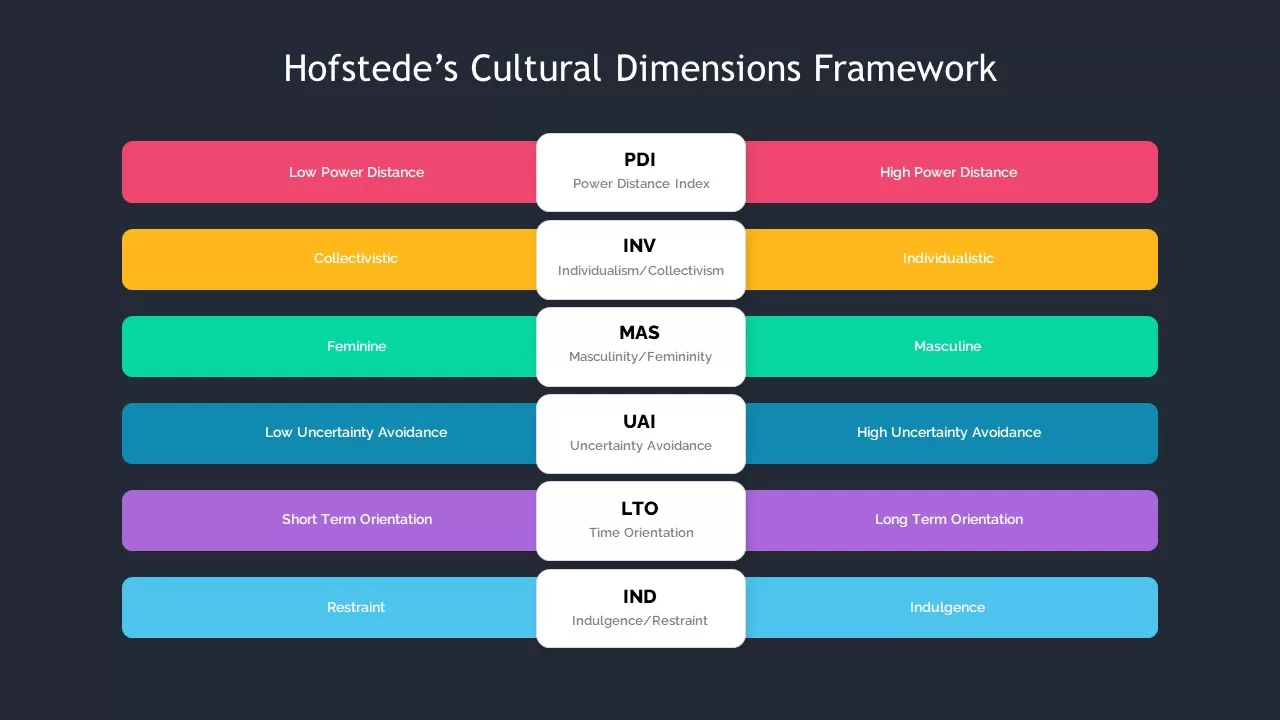Select the INV heading text

coord(640,246)
